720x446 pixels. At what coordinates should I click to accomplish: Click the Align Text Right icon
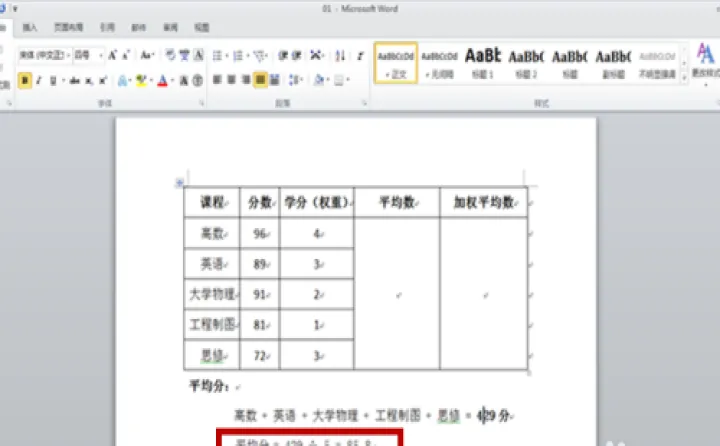tap(246, 80)
